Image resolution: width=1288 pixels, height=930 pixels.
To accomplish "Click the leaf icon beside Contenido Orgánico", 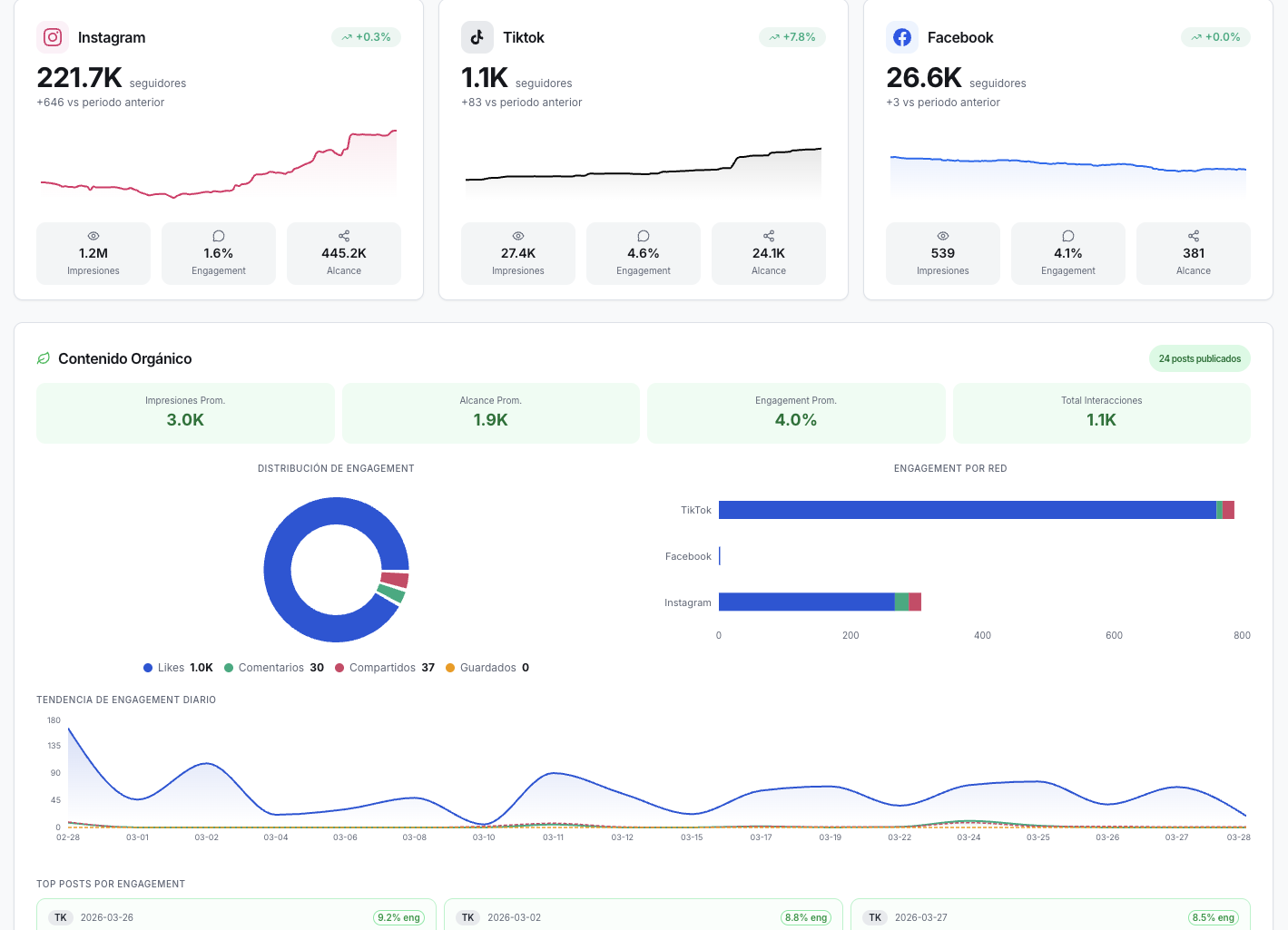I will pos(44,358).
